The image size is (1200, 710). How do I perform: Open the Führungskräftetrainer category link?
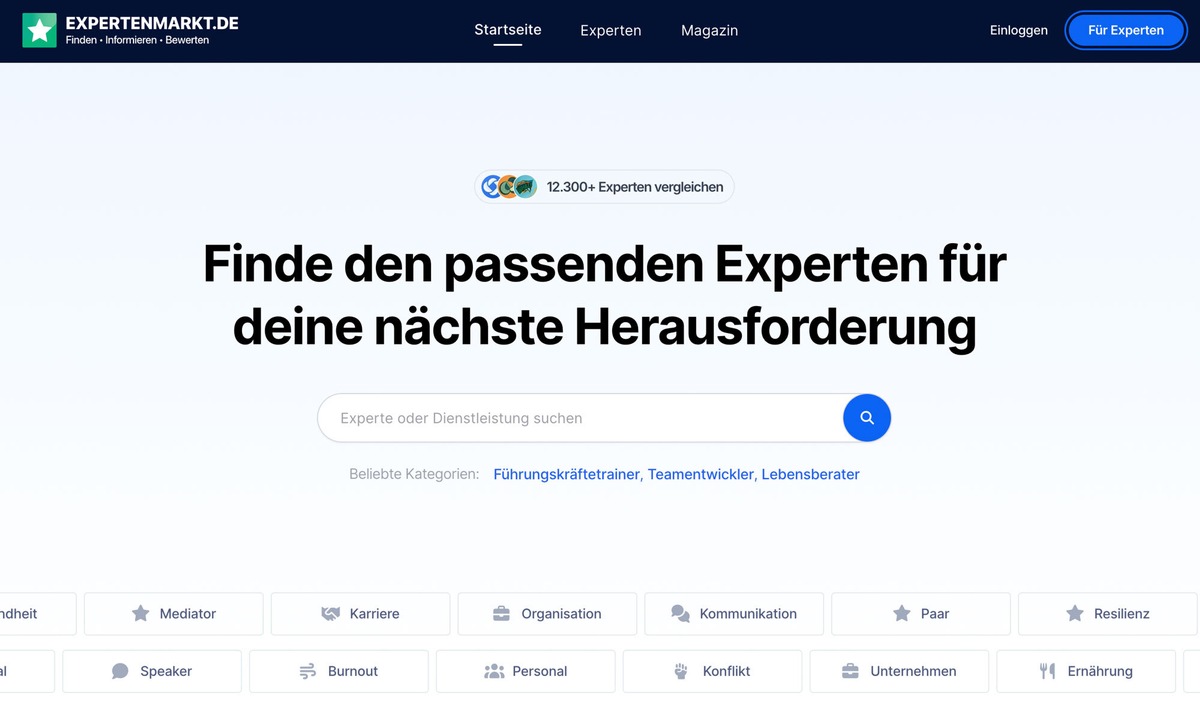point(566,474)
